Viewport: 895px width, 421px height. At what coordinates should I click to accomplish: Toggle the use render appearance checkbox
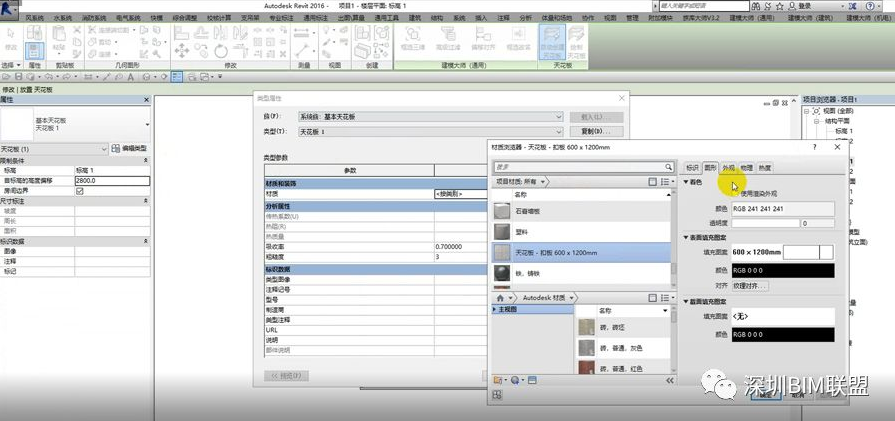tap(736, 194)
